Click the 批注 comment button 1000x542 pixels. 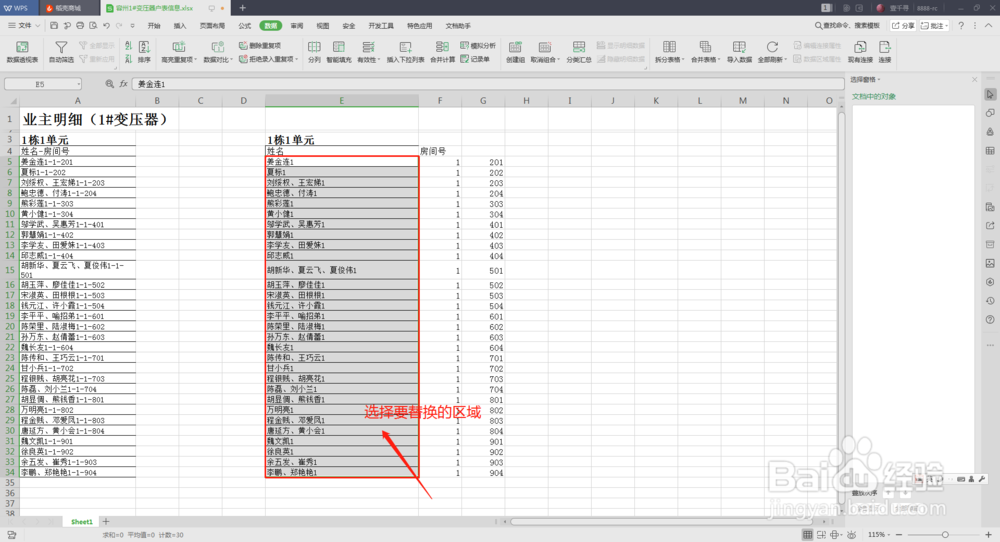934,26
